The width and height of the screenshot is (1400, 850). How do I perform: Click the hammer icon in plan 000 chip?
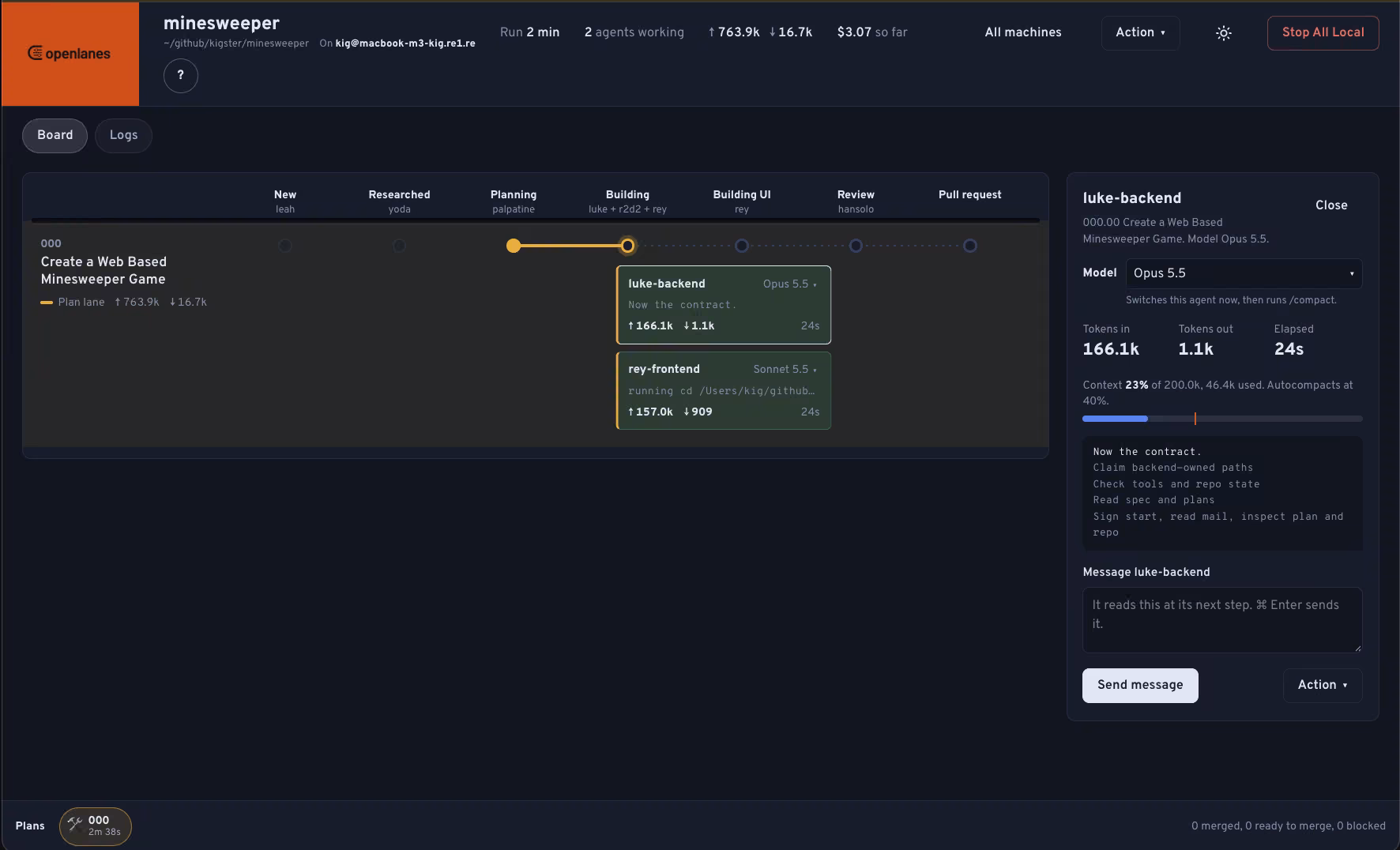[x=75, y=826]
